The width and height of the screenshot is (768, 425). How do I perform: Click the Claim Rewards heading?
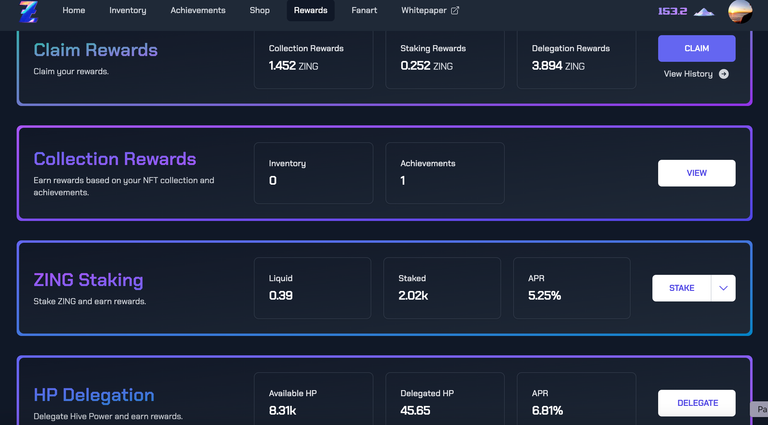[x=96, y=50]
